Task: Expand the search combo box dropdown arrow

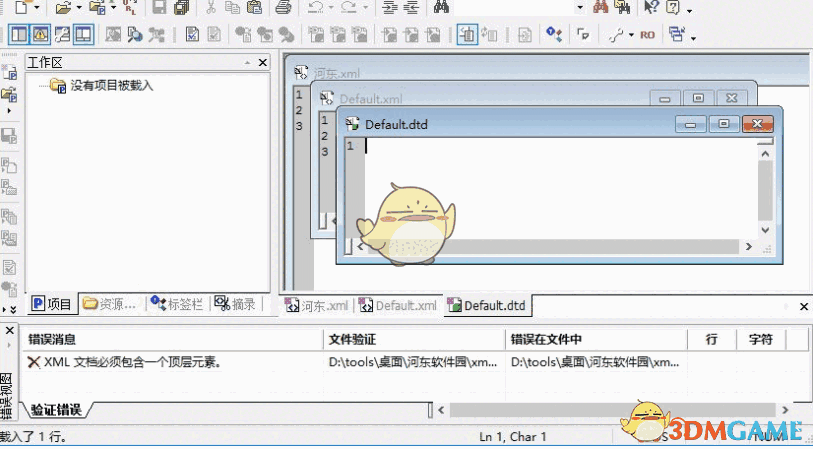Action: coord(580,8)
